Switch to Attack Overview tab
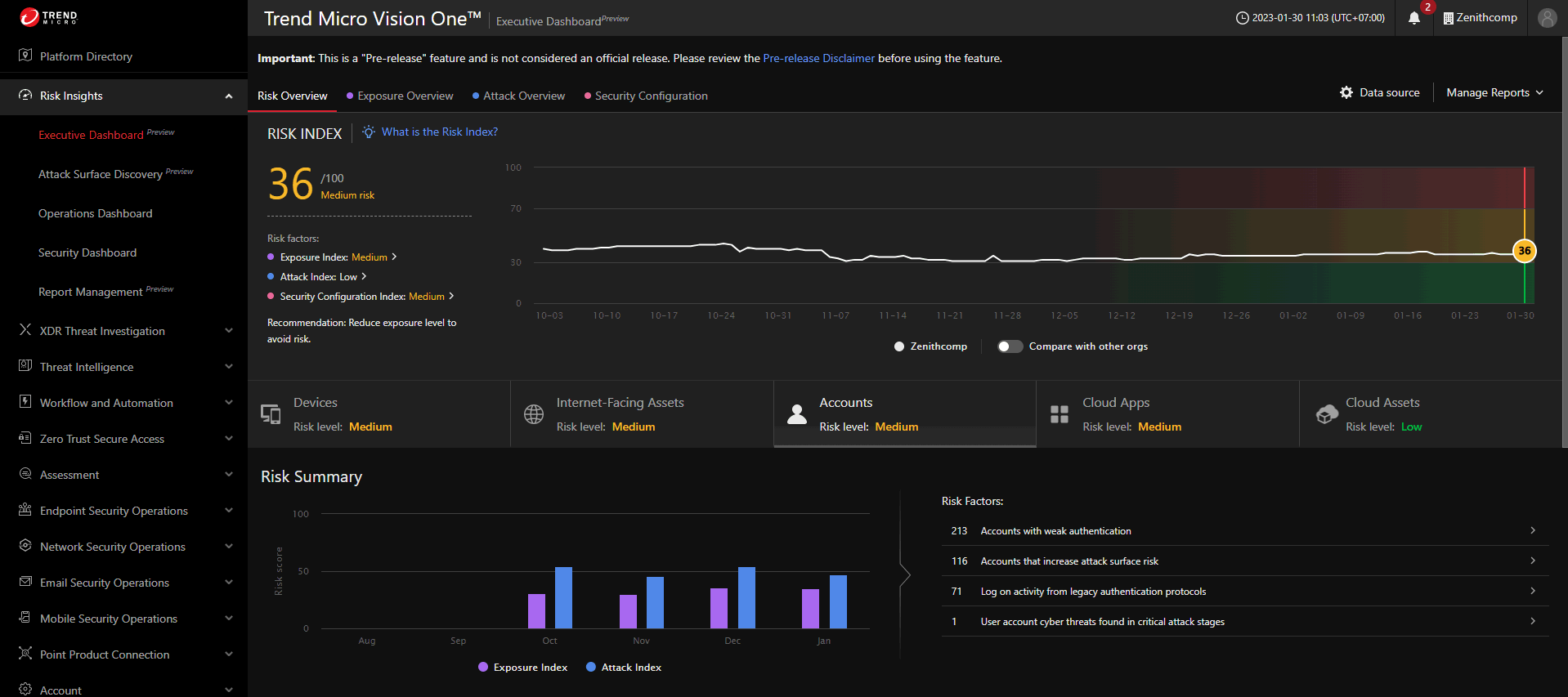The width and height of the screenshot is (1568, 697). tap(518, 96)
